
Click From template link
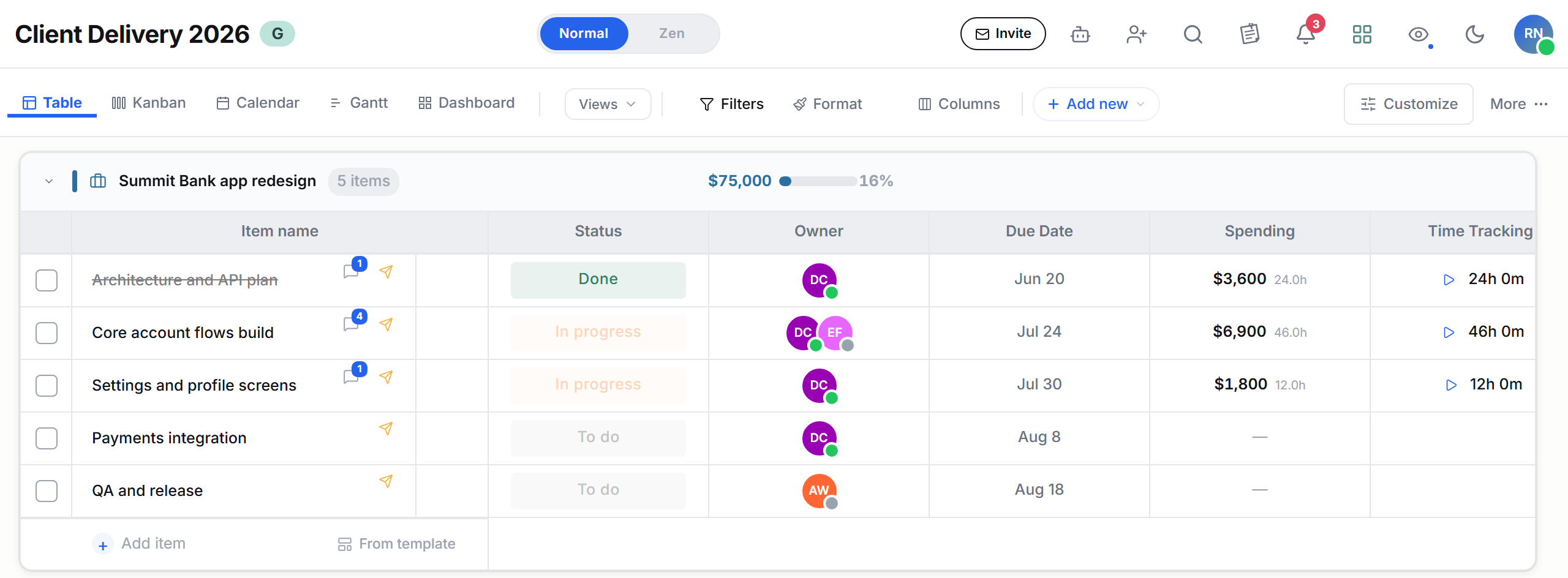[x=396, y=544]
